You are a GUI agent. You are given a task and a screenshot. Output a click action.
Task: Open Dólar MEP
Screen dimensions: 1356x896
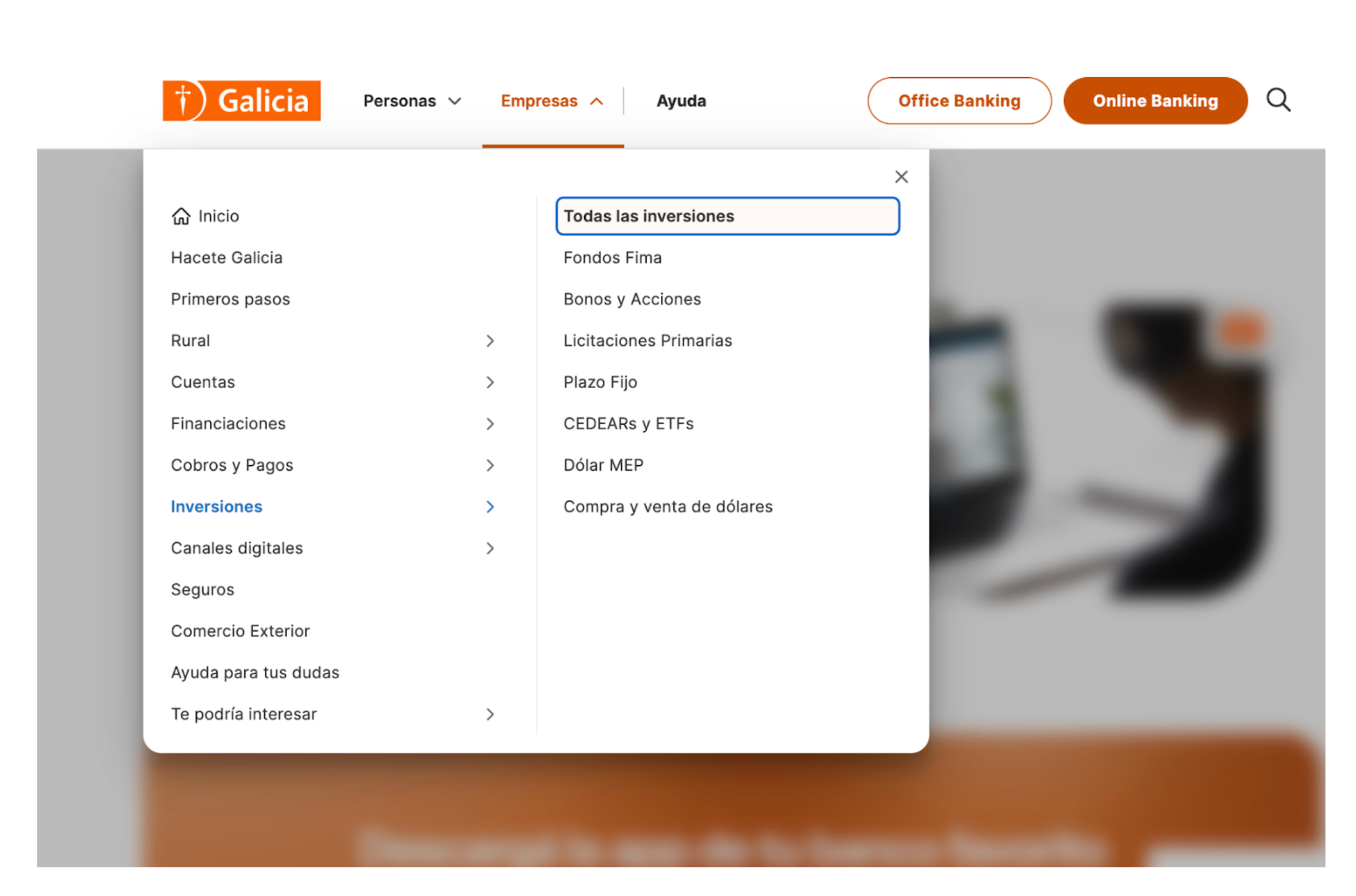[603, 465]
